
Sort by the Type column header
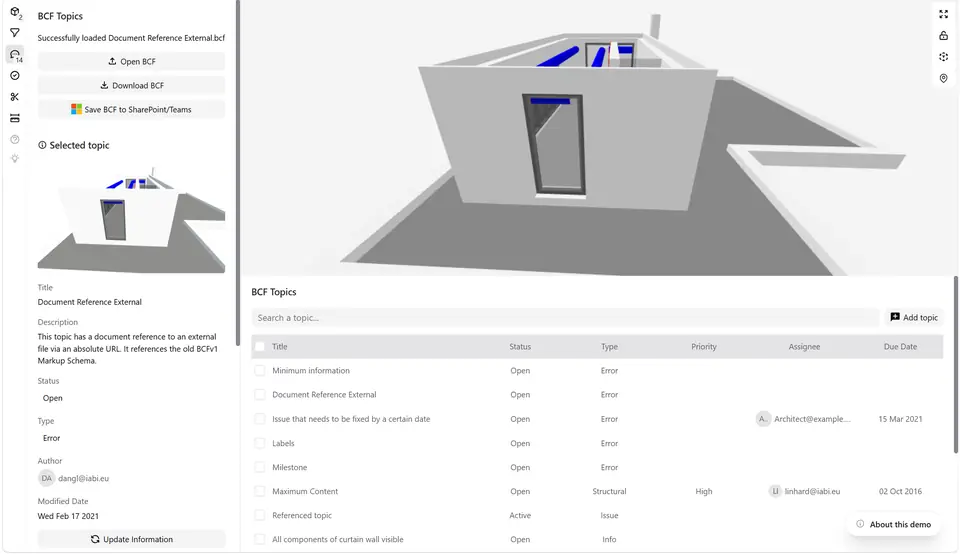pos(609,346)
